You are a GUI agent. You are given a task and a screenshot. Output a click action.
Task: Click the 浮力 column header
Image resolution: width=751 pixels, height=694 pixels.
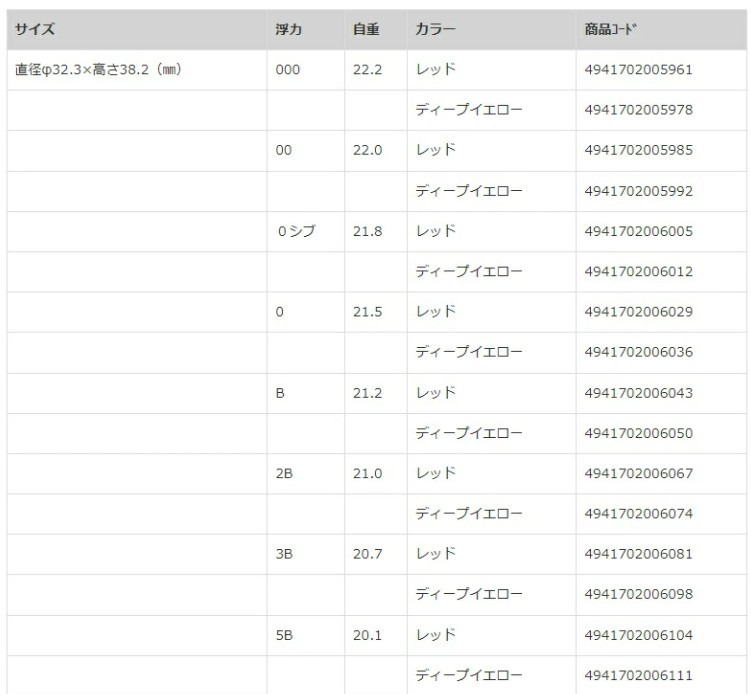pyautogui.click(x=289, y=30)
